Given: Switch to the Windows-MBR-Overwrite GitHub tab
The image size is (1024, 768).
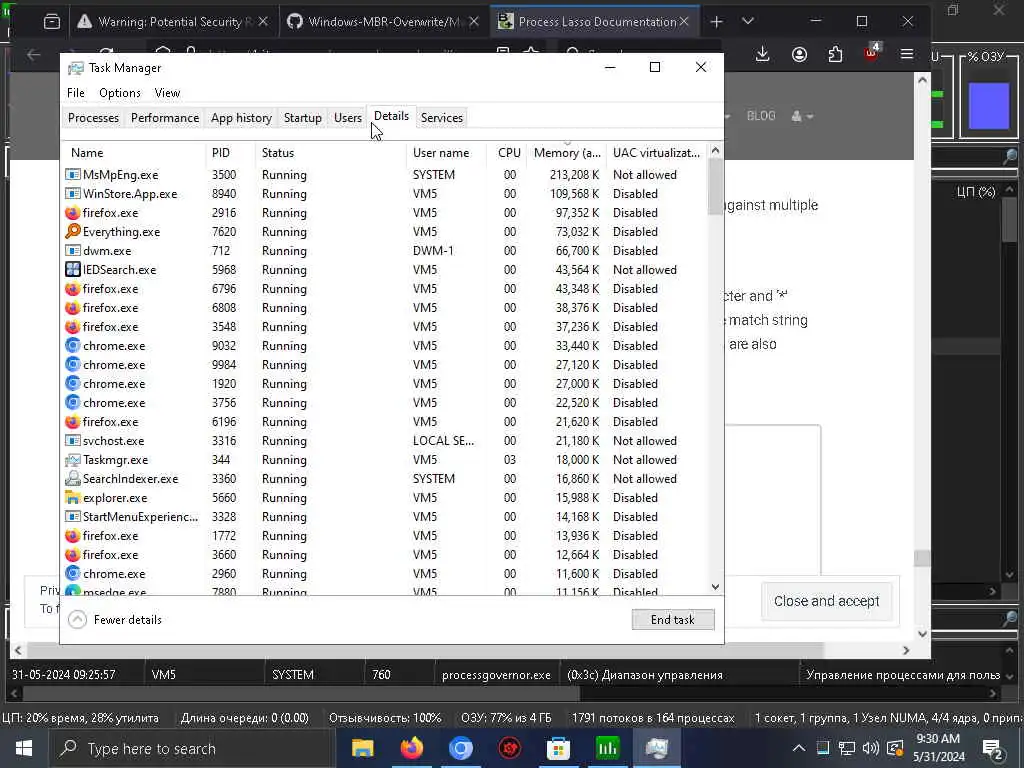Looking at the screenshot, I should click(x=384, y=22).
